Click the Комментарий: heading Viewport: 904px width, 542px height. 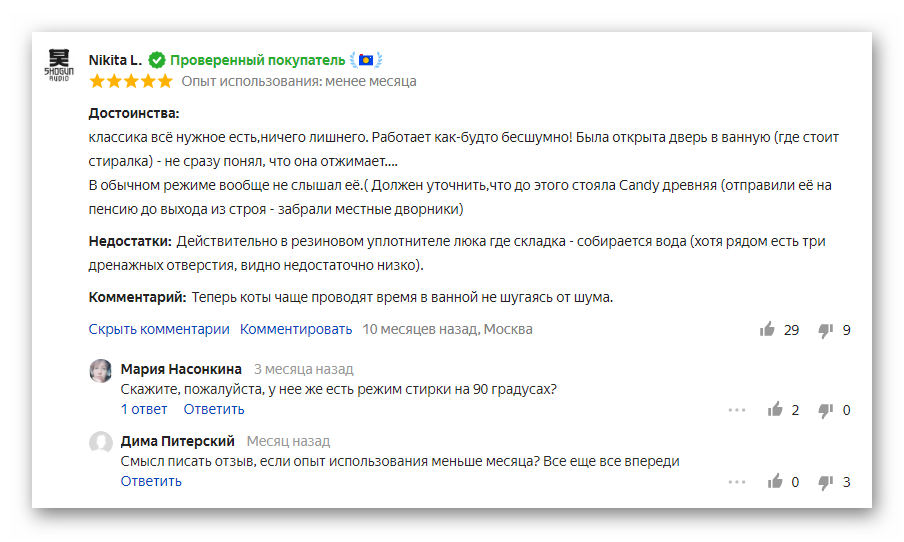point(137,298)
